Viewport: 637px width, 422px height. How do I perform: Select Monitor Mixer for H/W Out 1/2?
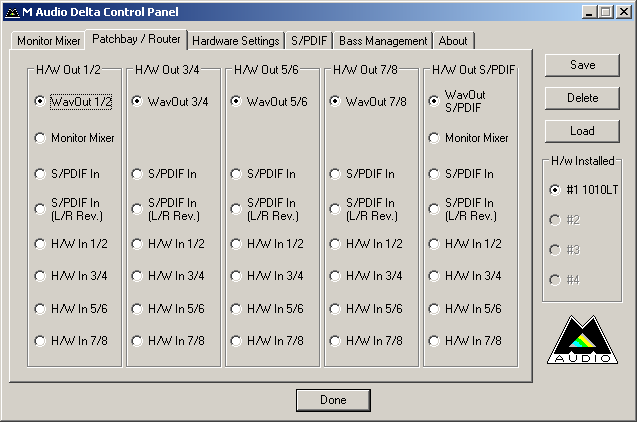click(x=40, y=138)
